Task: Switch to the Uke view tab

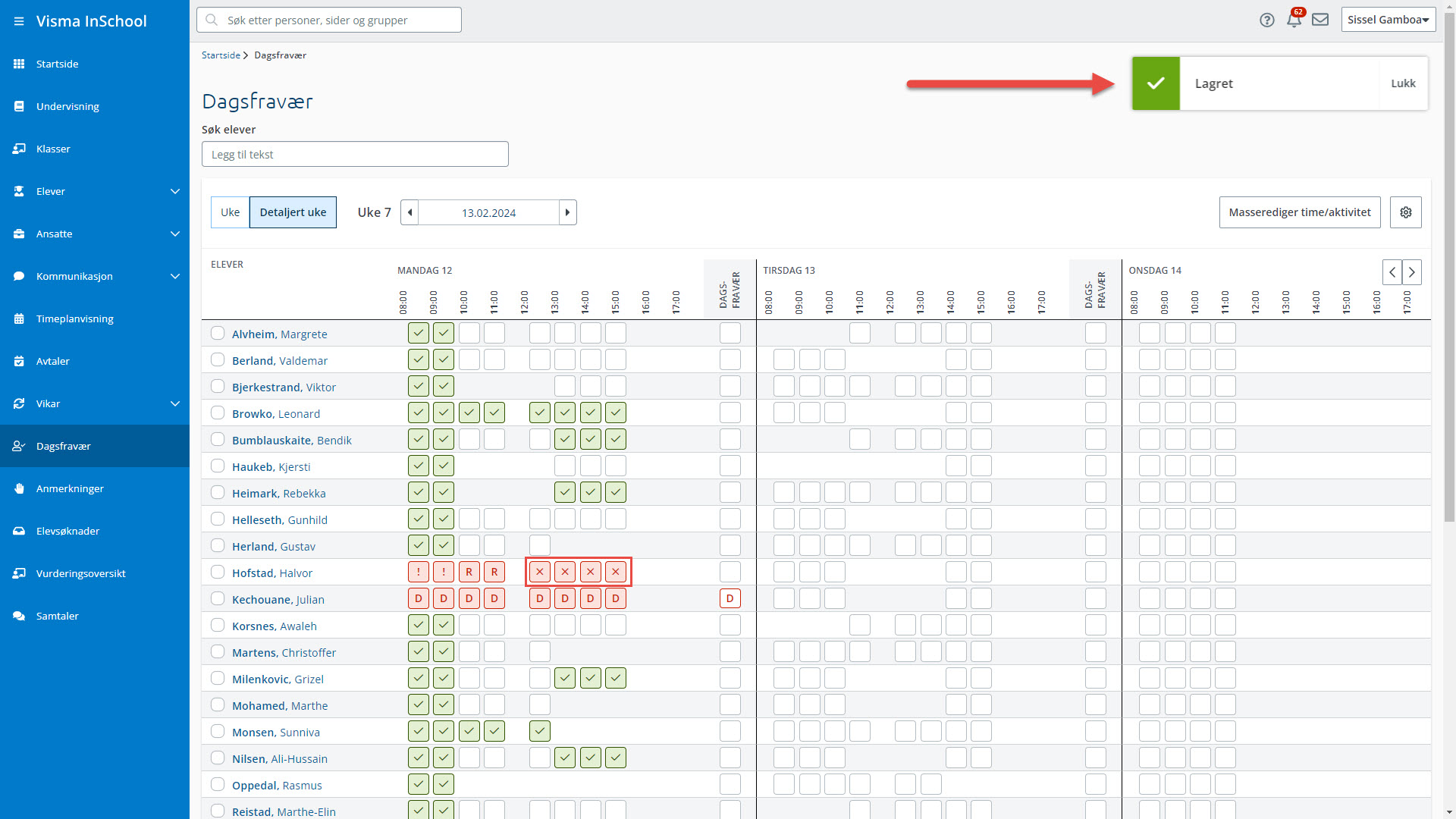Action: click(230, 212)
